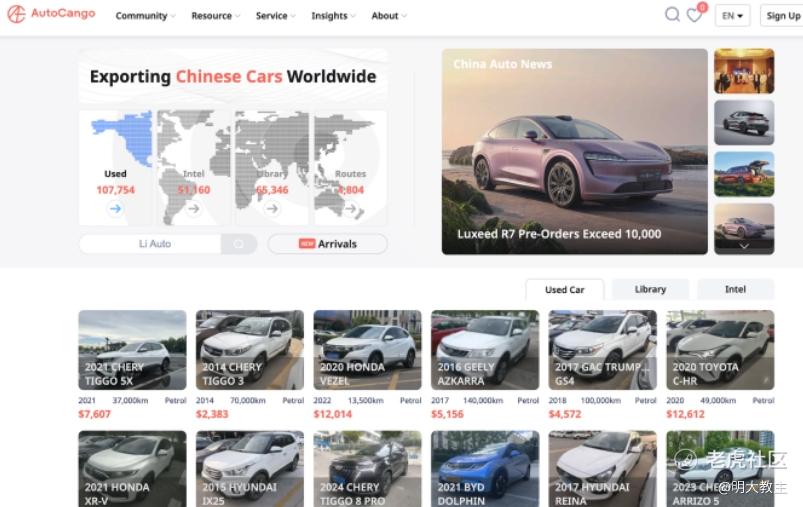This screenshot has height=507, width=803.
Task: Open the 2020 Toyota C-HR listing
Action: (x=720, y=350)
